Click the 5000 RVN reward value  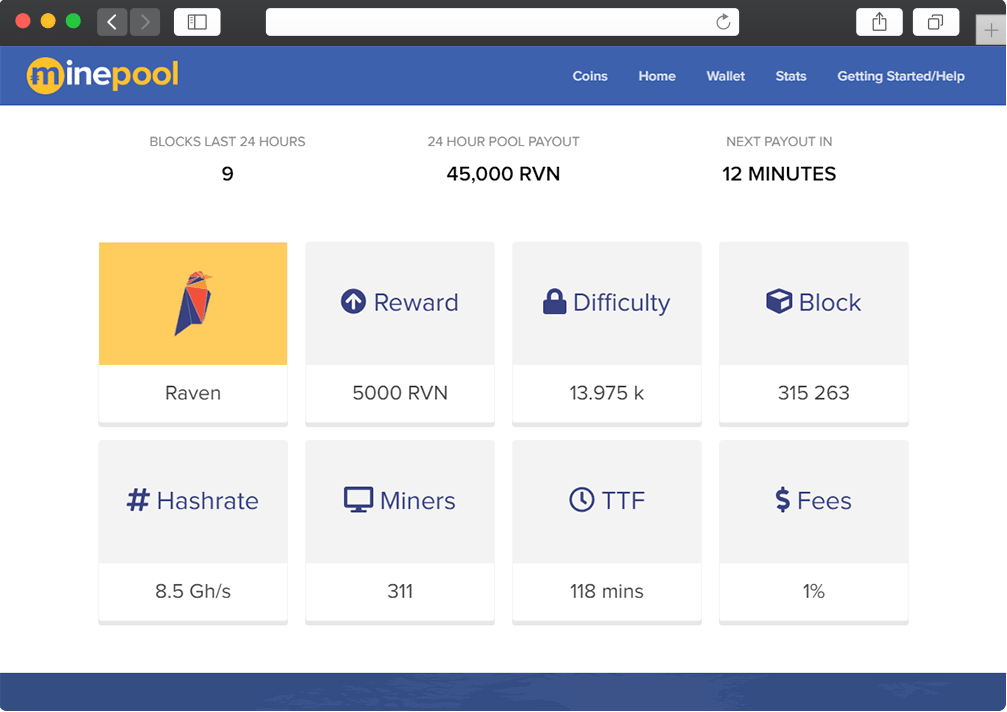point(400,393)
